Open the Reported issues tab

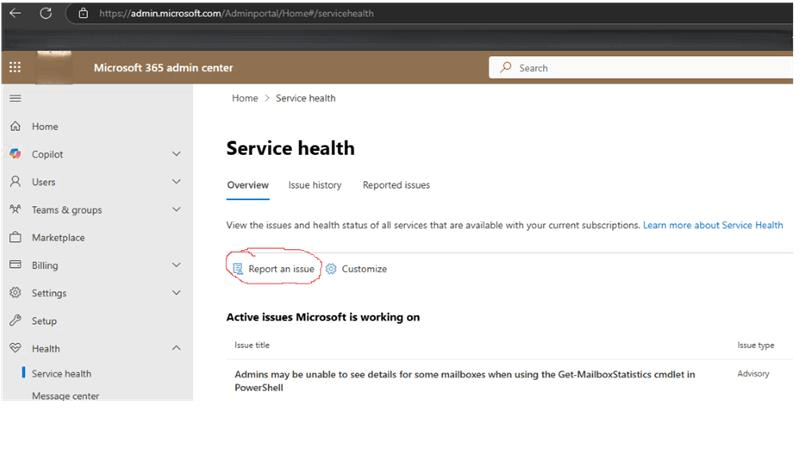click(x=396, y=185)
